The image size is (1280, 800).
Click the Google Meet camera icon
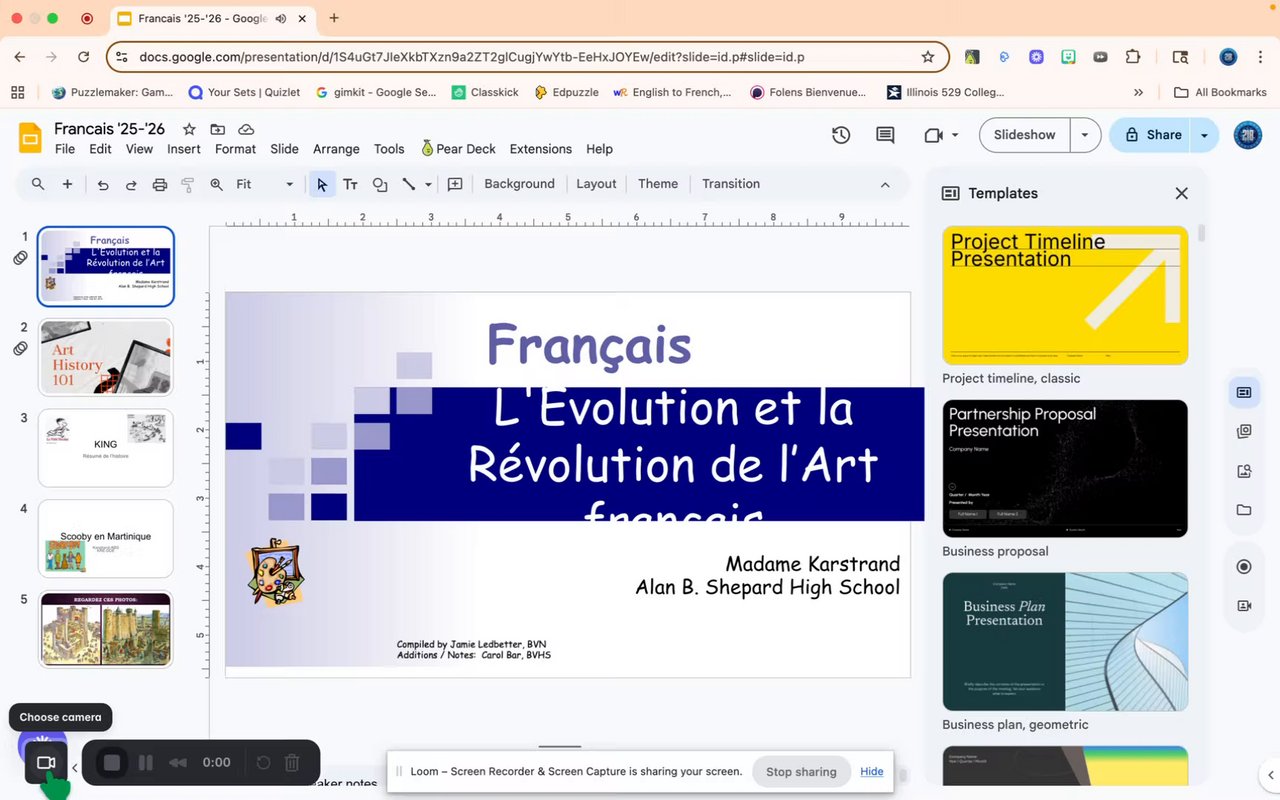click(x=934, y=135)
